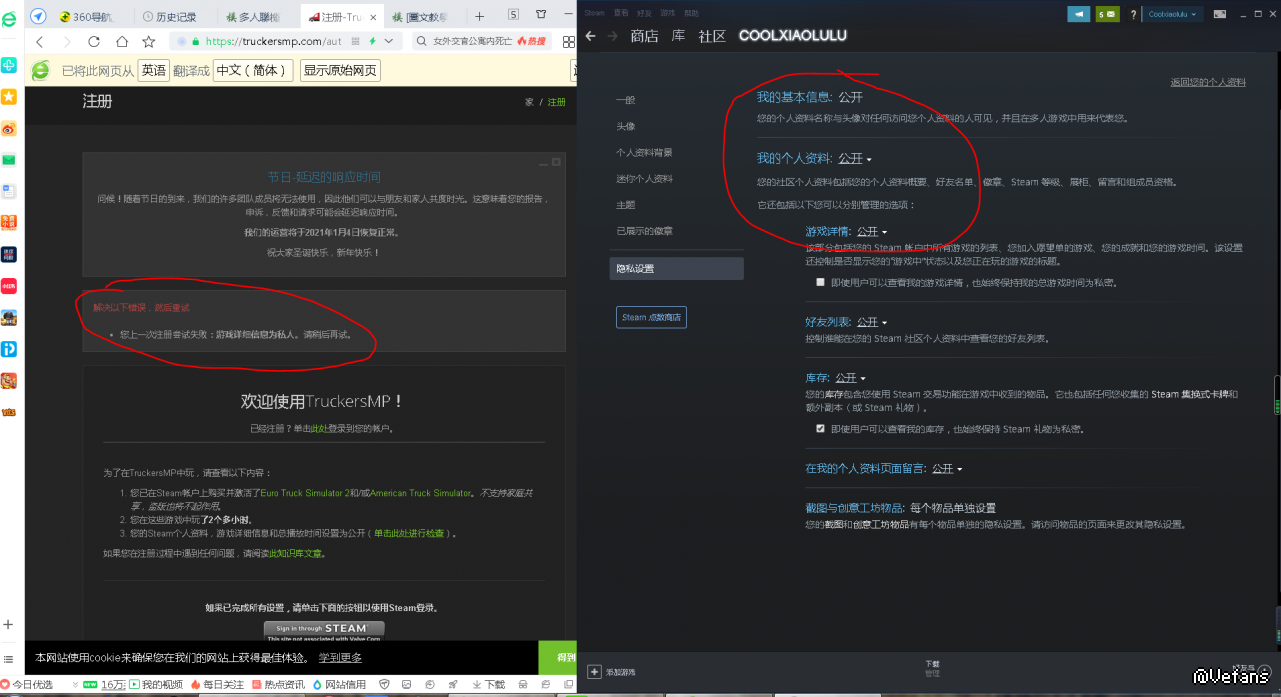Open 在我的个人资料页面留言 dropdown
Screen dimensions: 1281x697
947,468
